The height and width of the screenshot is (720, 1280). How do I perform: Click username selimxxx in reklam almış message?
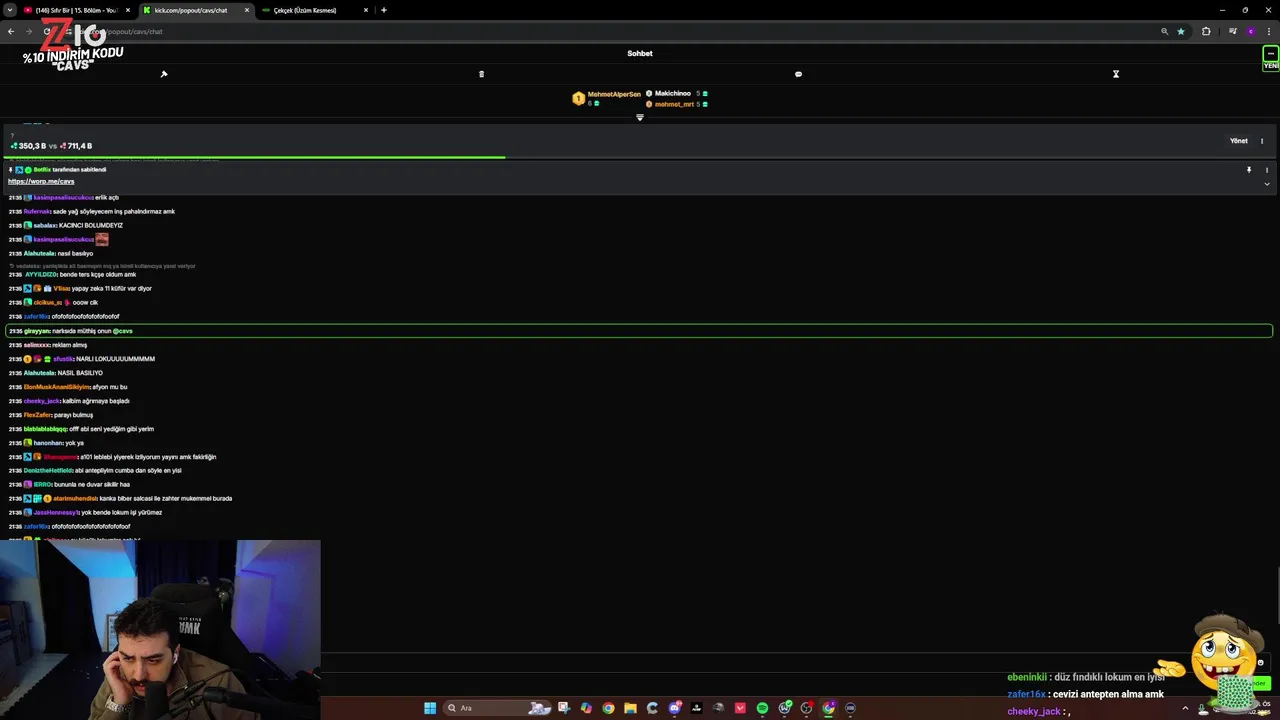click(37, 345)
